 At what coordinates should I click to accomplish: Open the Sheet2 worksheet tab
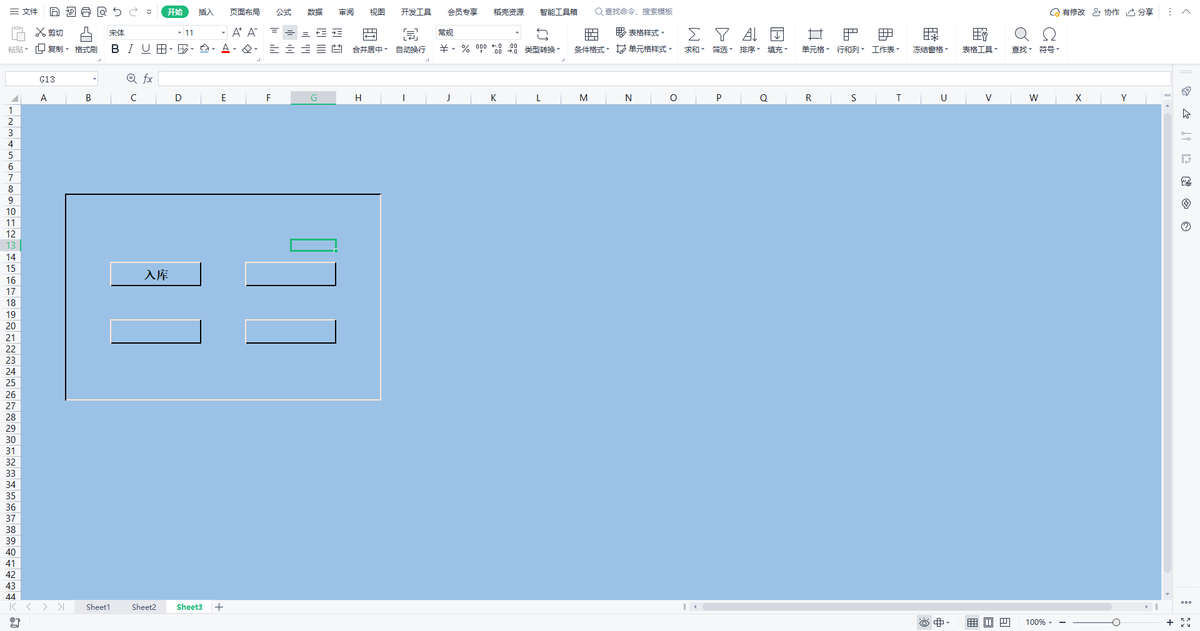[144, 607]
